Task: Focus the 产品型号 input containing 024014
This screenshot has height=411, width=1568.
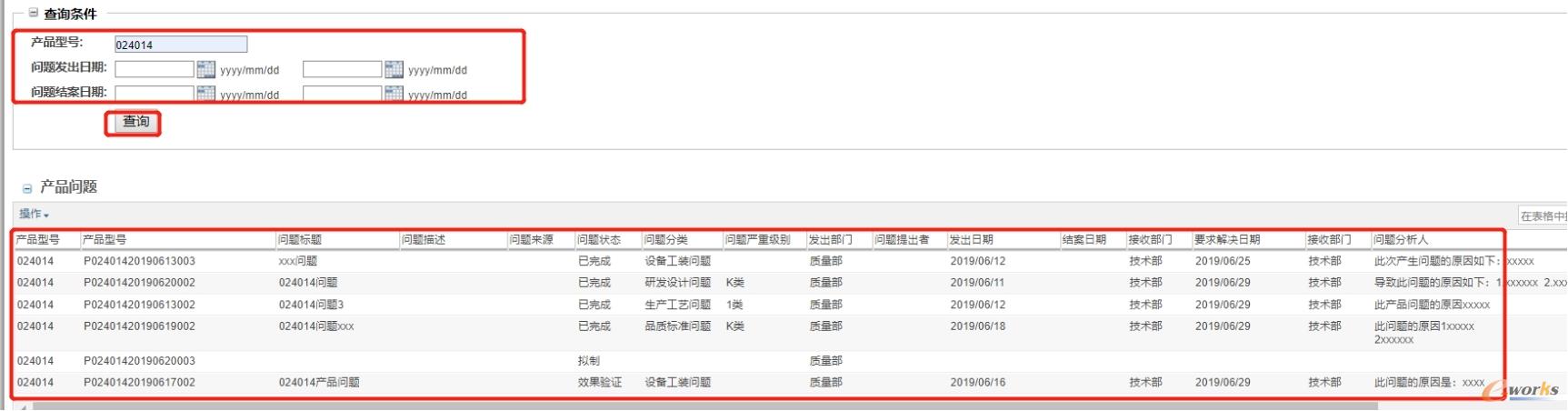Action: [181, 45]
